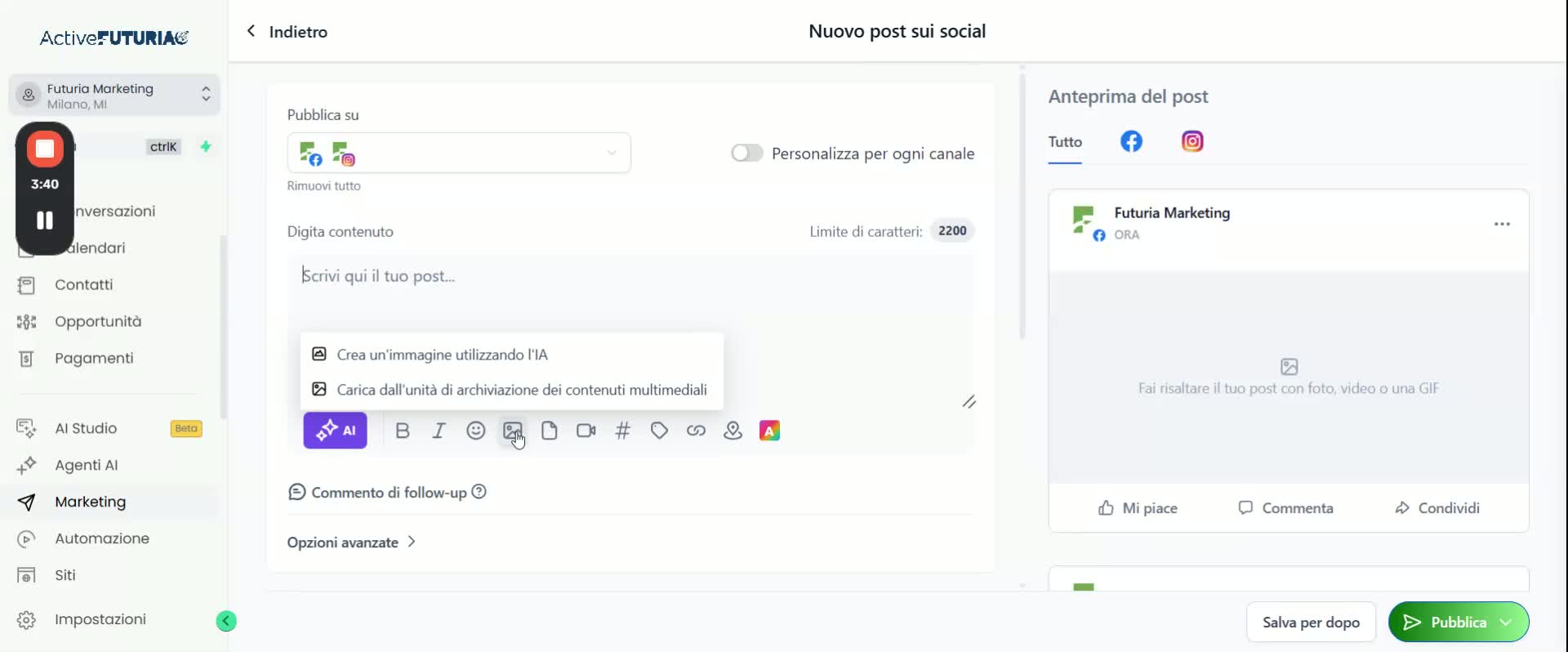The image size is (1568, 652).
Task: Open the Pubblica button dropdown arrow
Action: (1506, 623)
